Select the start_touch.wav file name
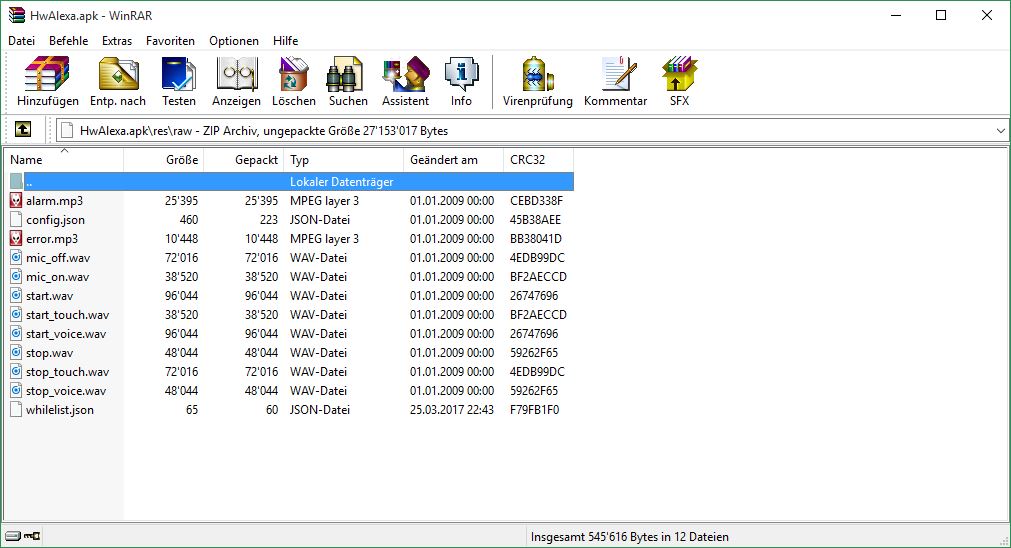The height and width of the screenshot is (548, 1011). tap(68, 315)
